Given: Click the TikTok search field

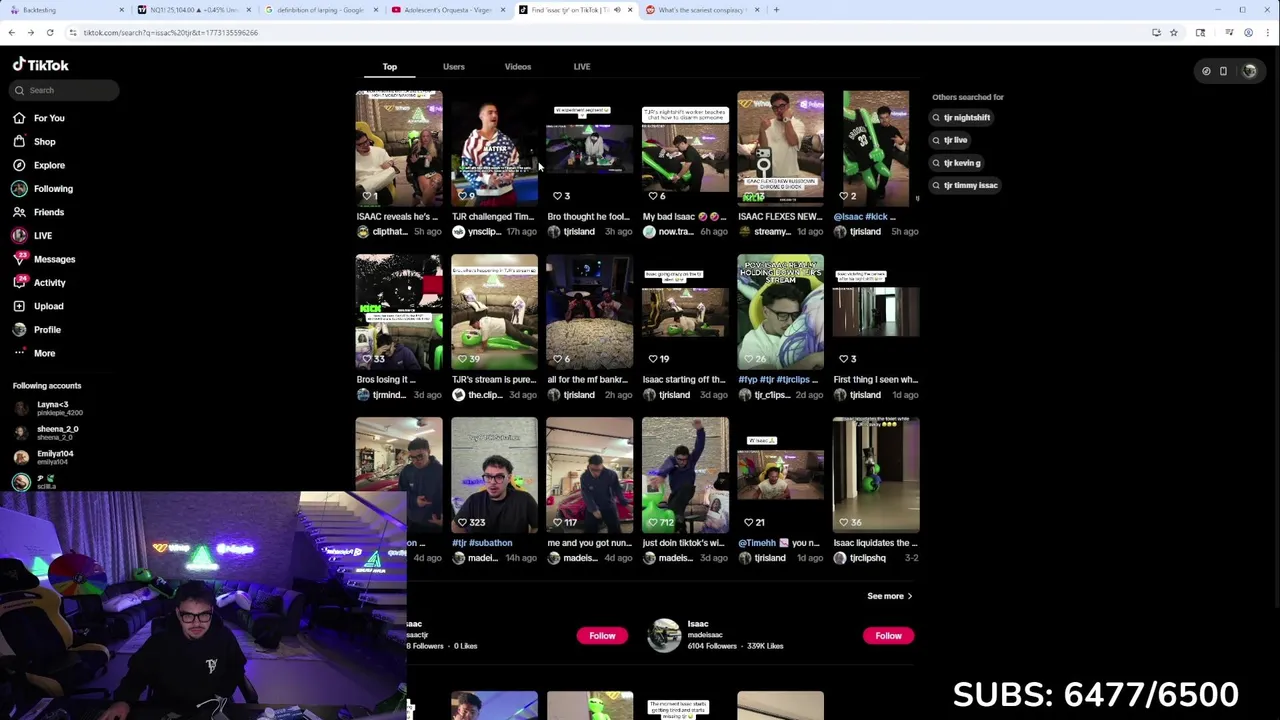Looking at the screenshot, I should 66,90.
